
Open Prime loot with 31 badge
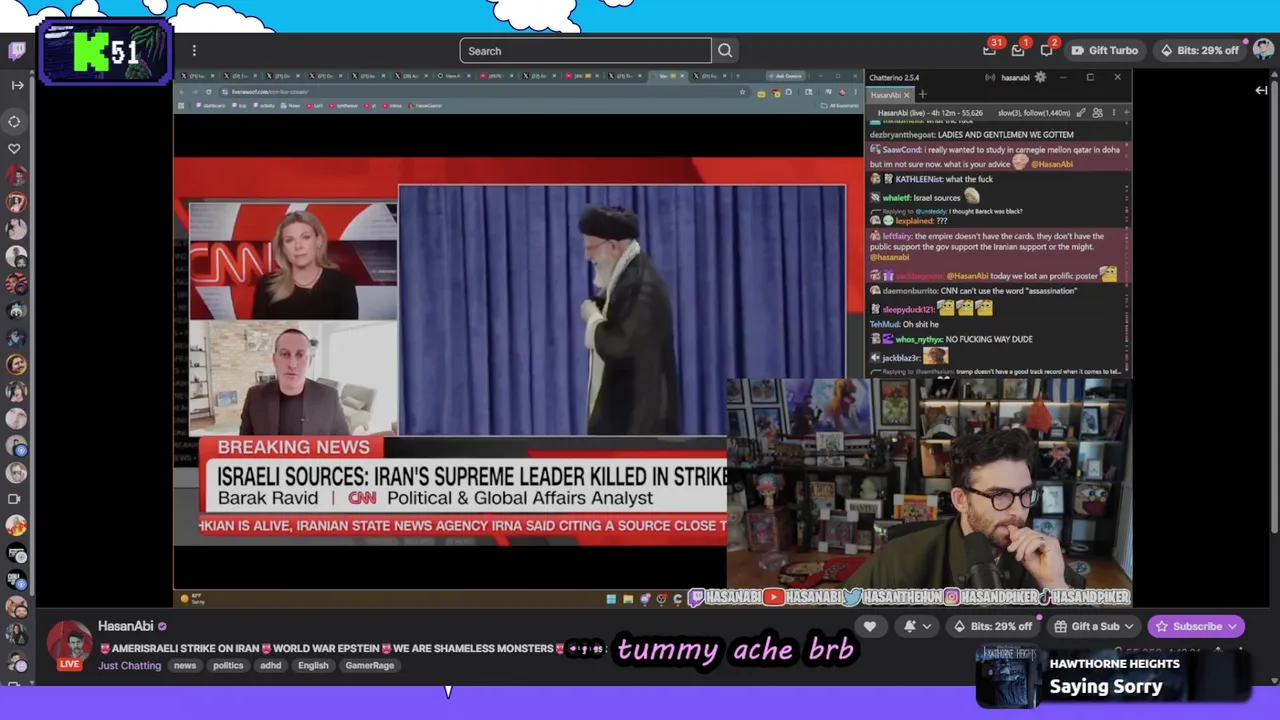click(991, 49)
